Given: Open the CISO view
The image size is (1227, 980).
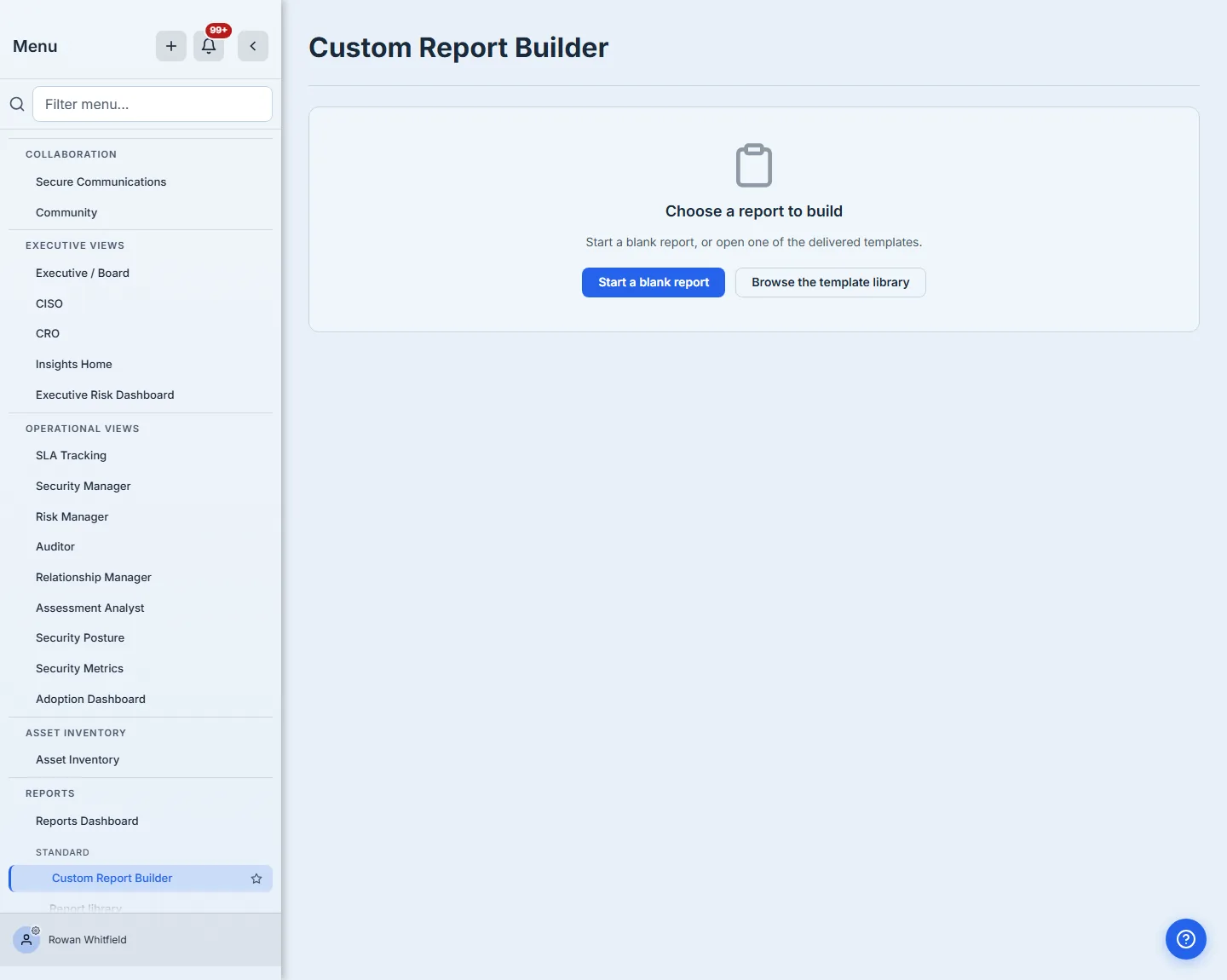Looking at the screenshot, I should (141, 303).
